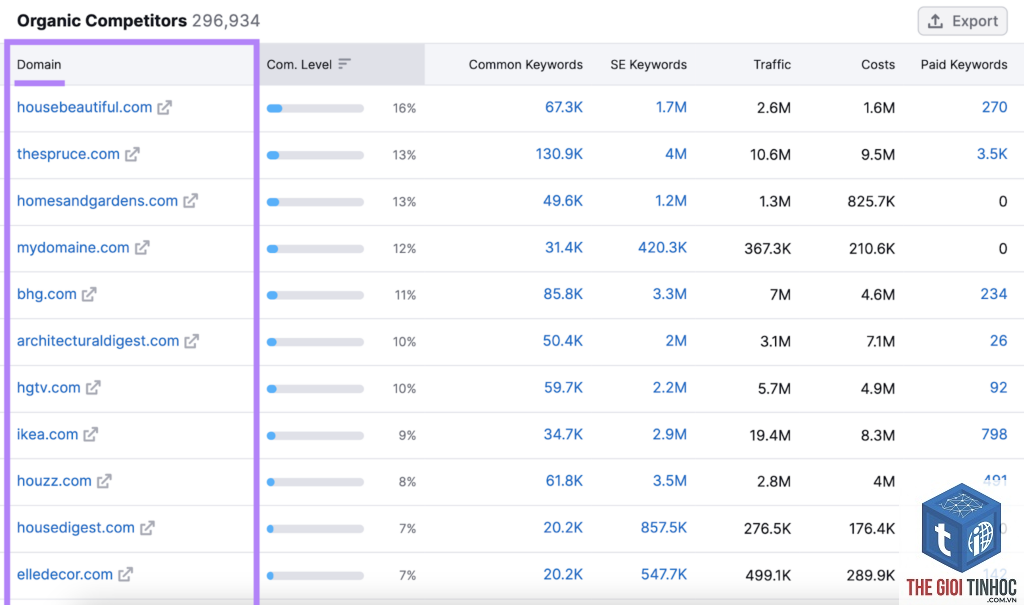
Task: Open hgtv.com external link icon
Action: 93,387
